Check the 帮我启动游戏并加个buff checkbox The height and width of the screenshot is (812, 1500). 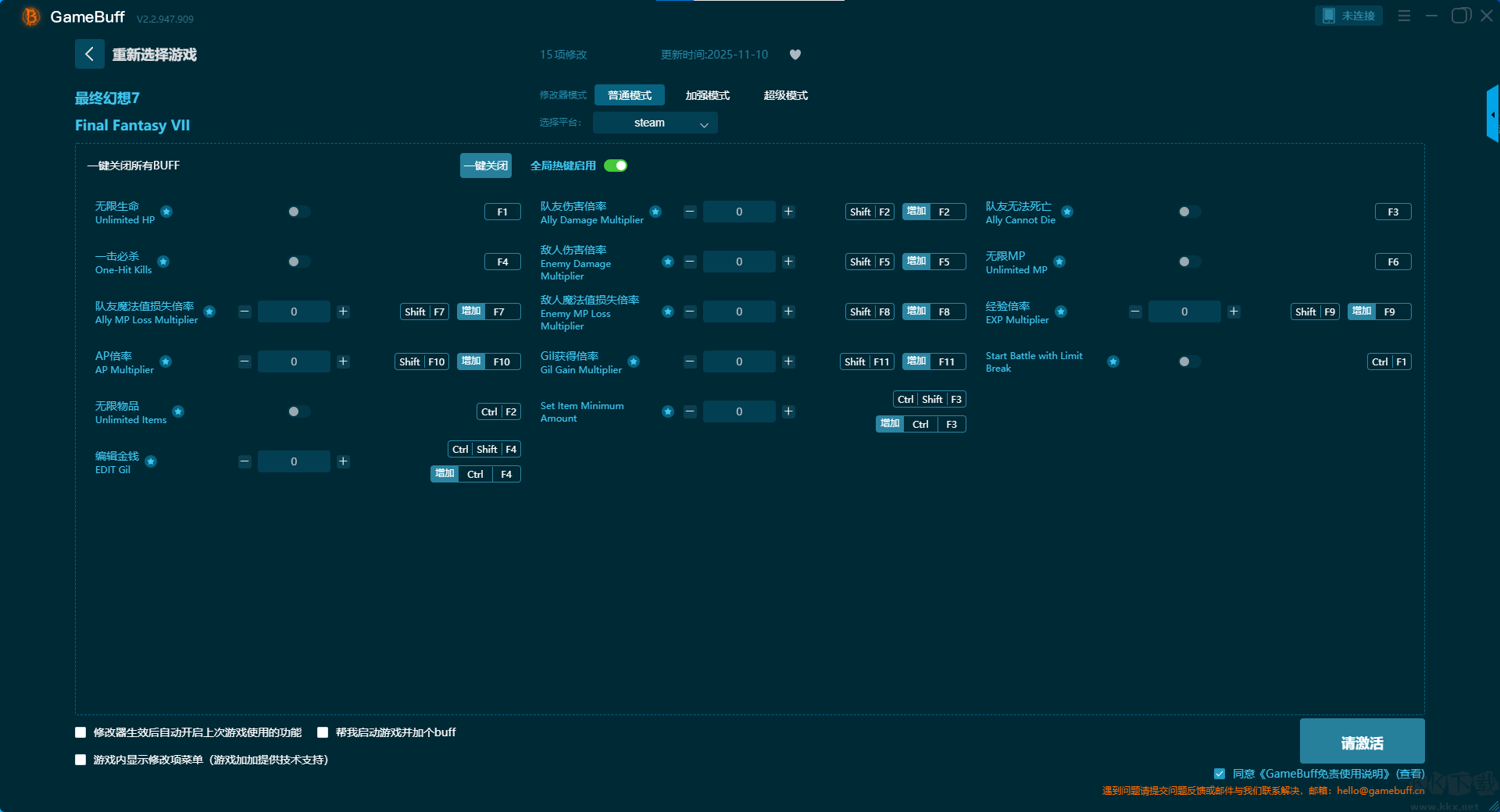click(x=323, y=732)
